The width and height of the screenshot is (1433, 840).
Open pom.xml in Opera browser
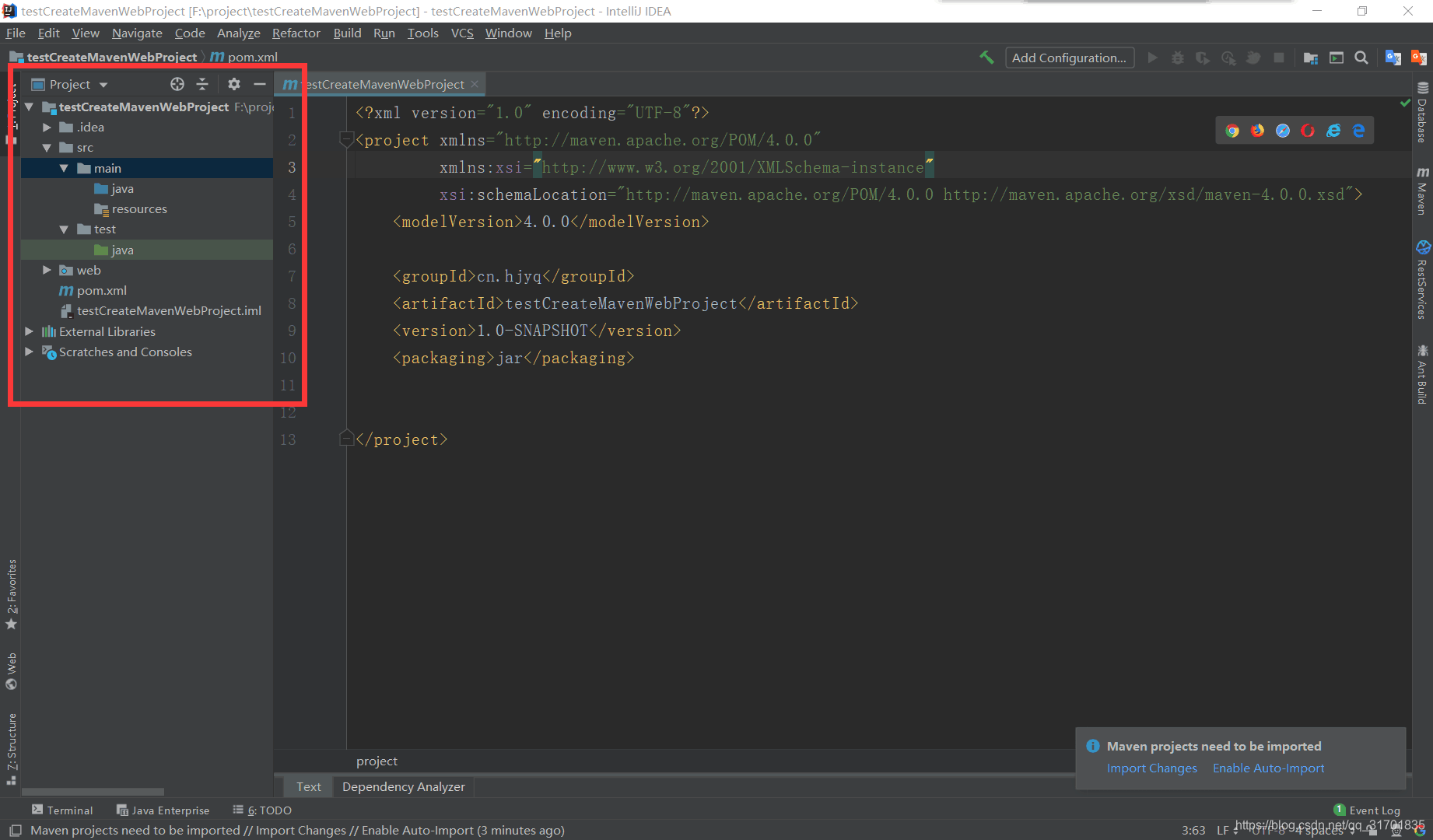[1308, 131]
